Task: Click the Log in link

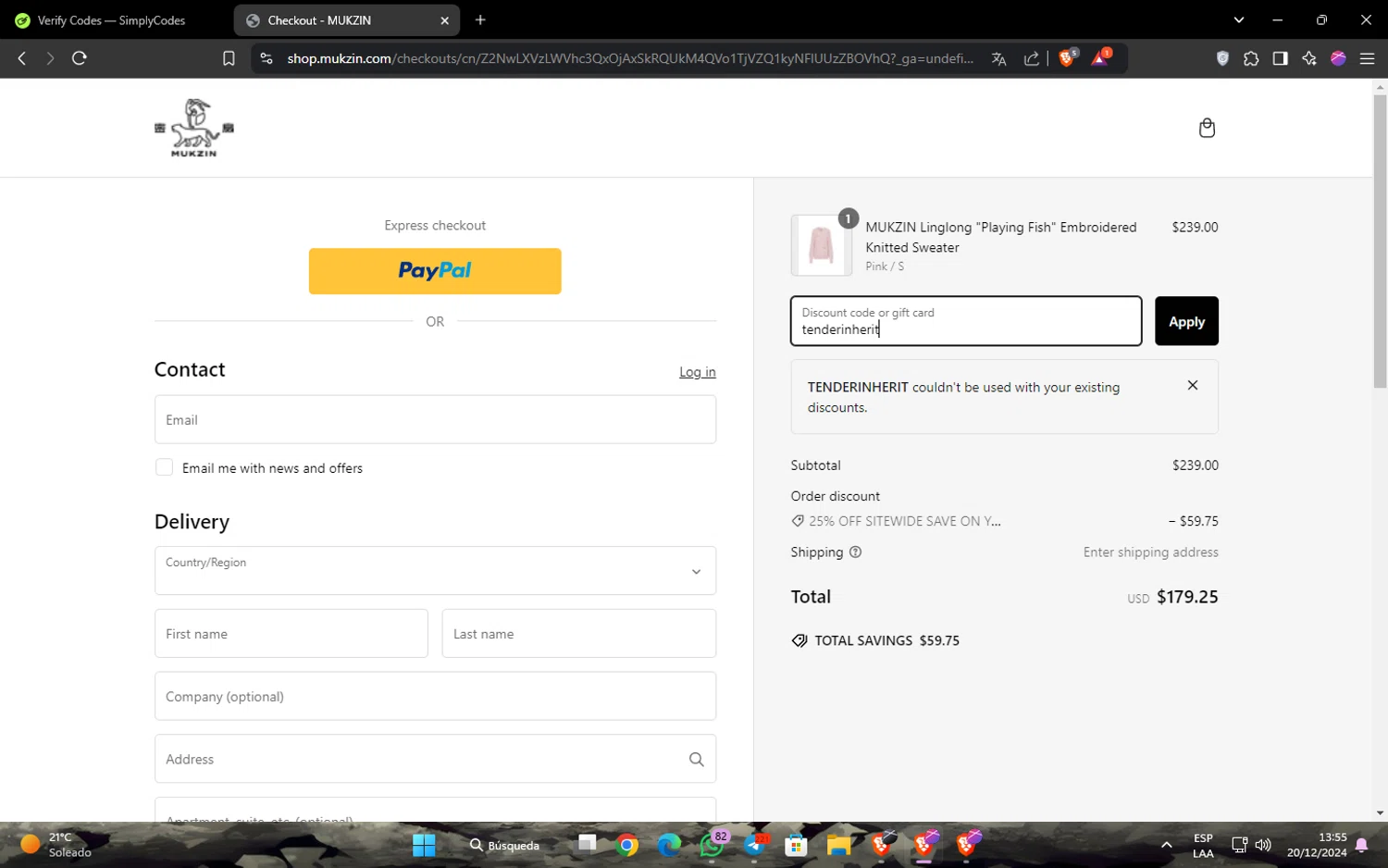Action: tap(698, 372)
